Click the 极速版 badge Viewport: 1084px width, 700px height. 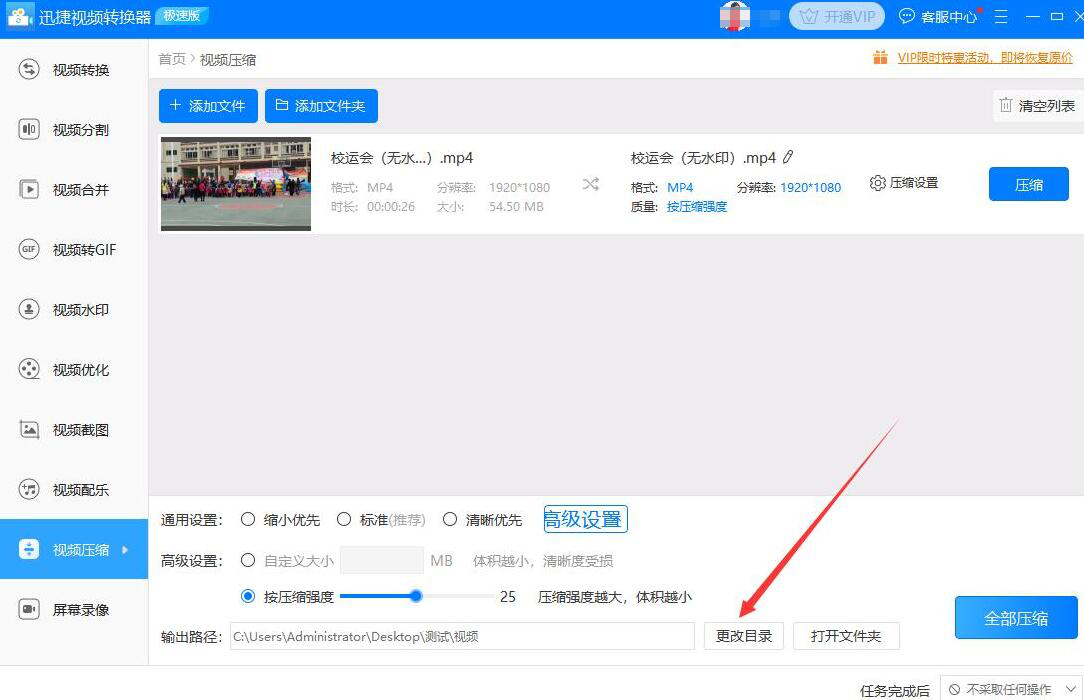[x=182, y=15]
